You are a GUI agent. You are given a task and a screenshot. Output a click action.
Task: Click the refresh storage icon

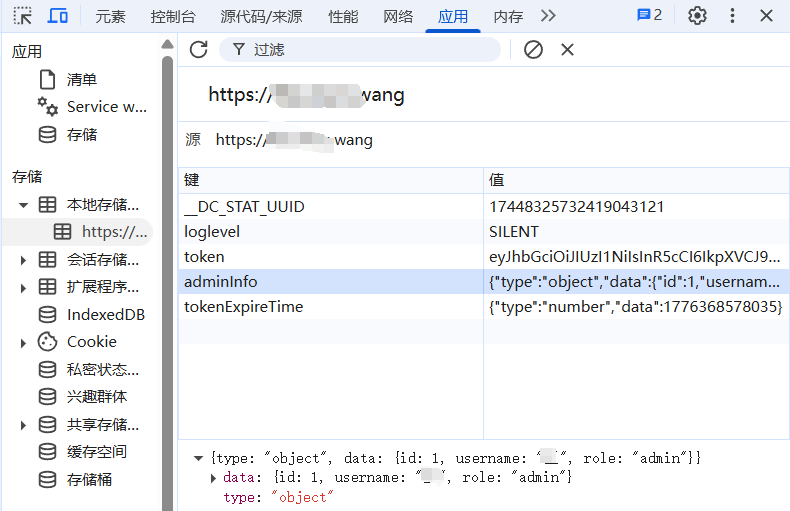pos(199,49)
